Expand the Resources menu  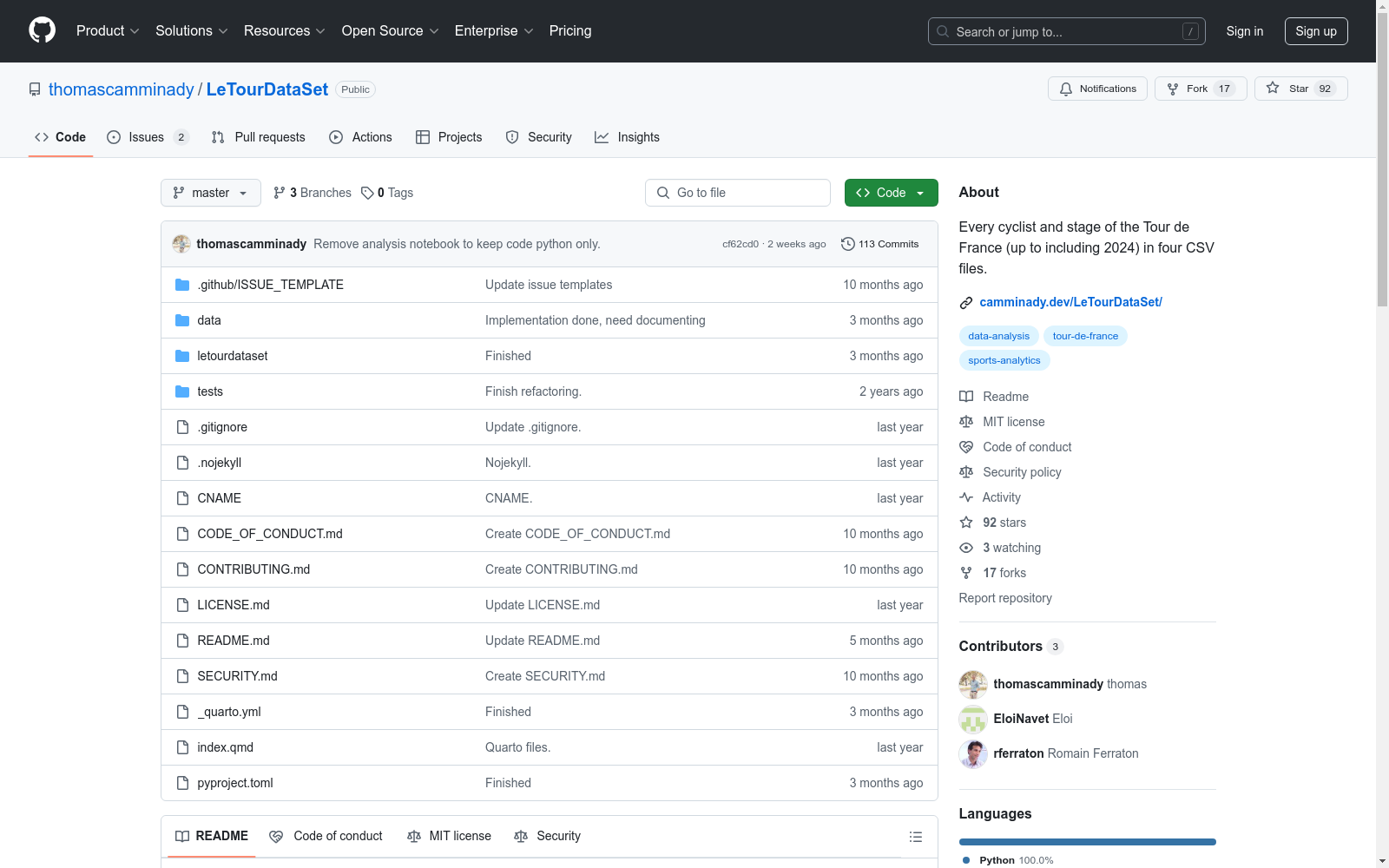tap(285, 30)
